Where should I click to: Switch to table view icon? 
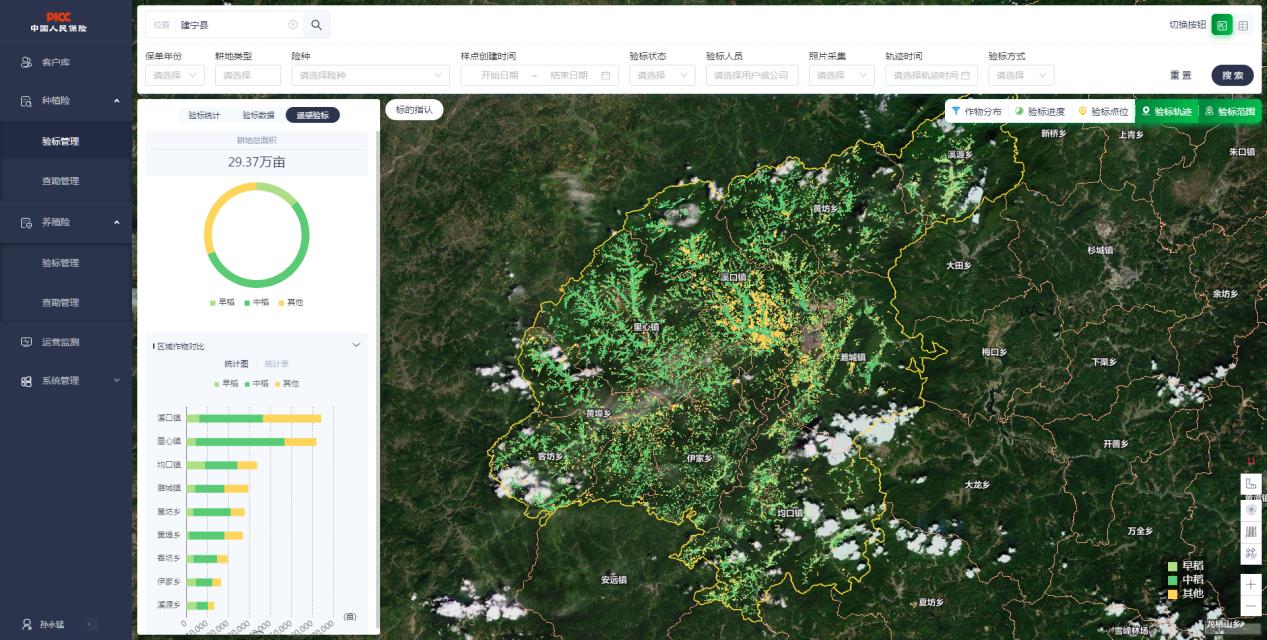1243,25
